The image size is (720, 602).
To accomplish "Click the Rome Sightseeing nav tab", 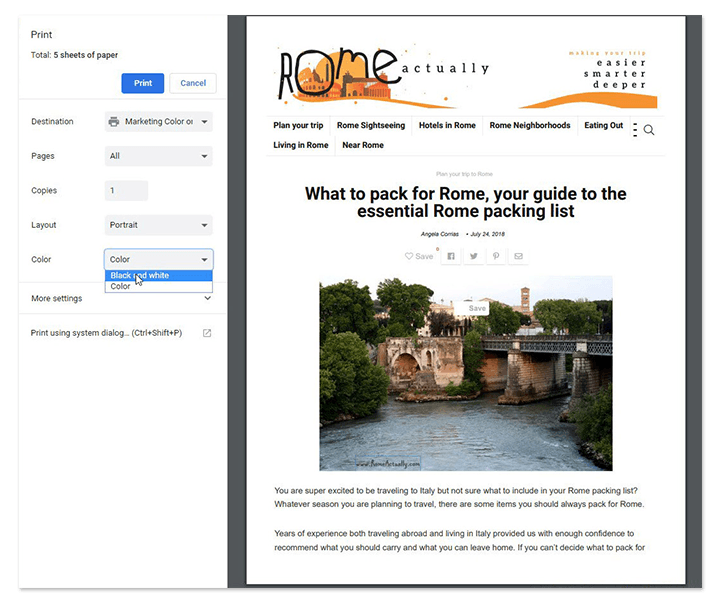I will [x=371, y=126].
